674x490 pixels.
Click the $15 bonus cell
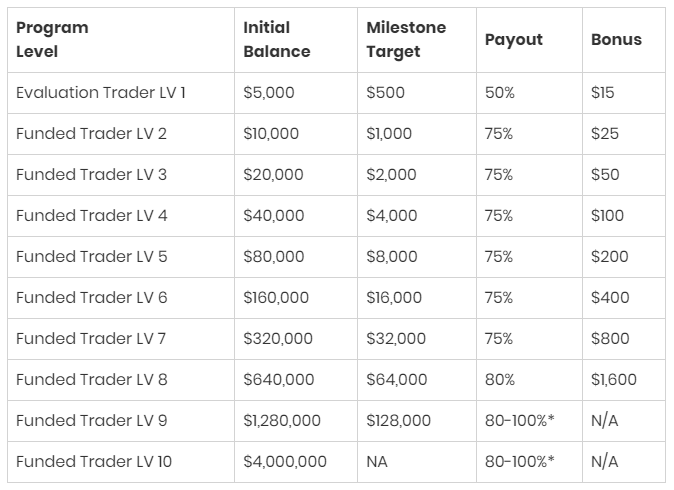[603, 93]
